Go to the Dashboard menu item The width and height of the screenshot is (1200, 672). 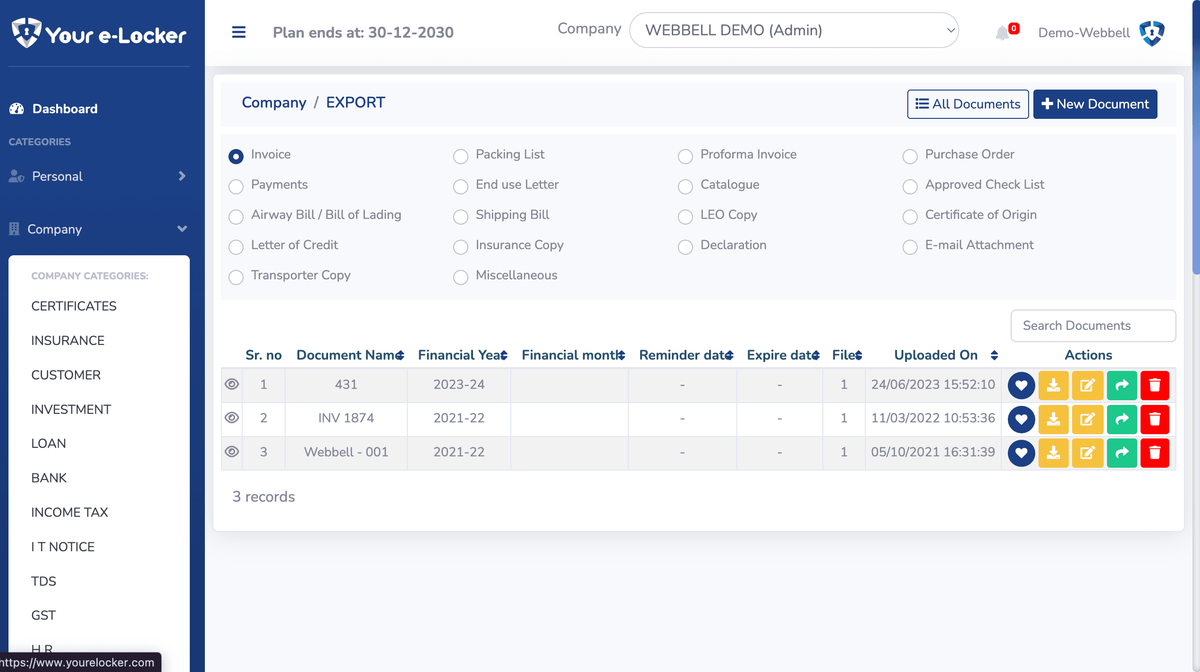(x=64, y=108)
